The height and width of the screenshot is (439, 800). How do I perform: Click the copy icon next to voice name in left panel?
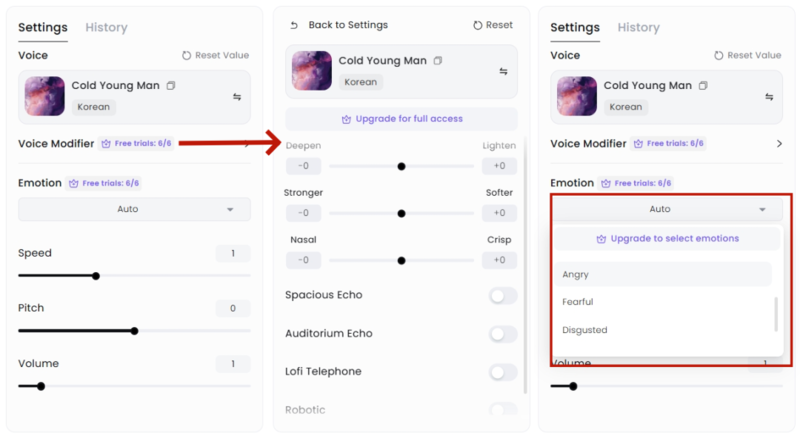[171, 86]
